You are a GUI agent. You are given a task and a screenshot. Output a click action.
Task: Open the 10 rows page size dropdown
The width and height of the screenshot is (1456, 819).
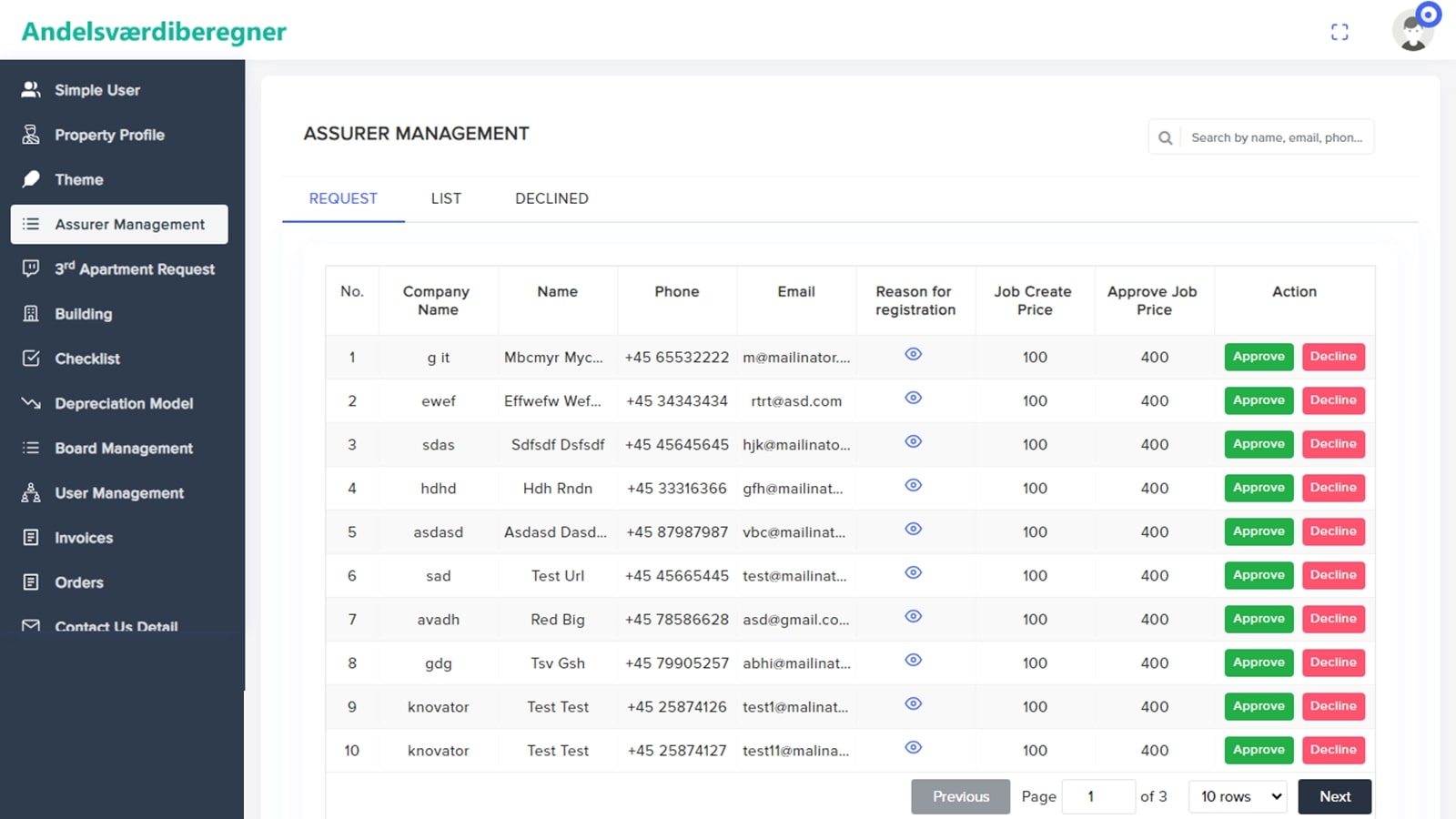click(x=1239, y=796)
